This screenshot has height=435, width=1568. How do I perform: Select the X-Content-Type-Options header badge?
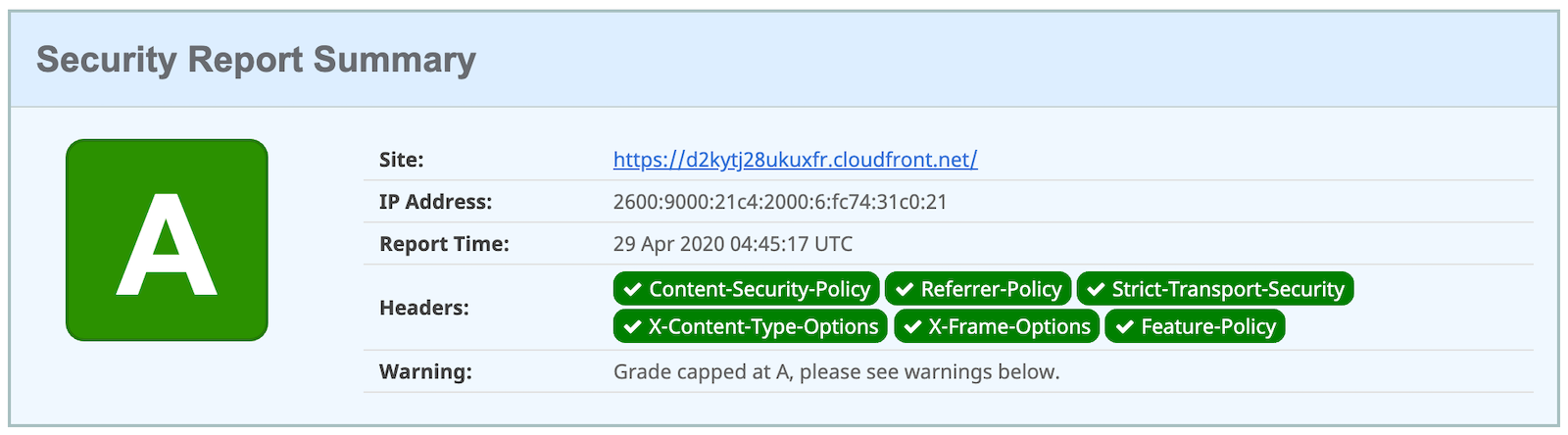click(x=751, y=326)
